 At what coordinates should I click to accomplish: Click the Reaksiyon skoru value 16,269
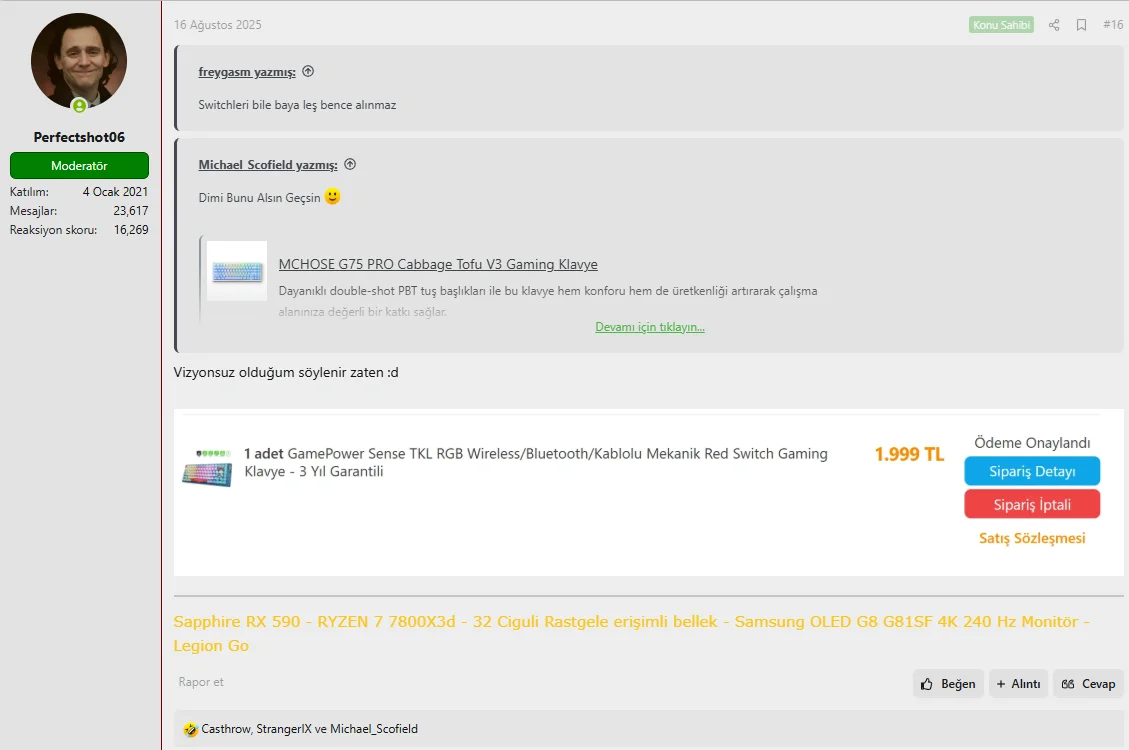[x=131, y=230]
